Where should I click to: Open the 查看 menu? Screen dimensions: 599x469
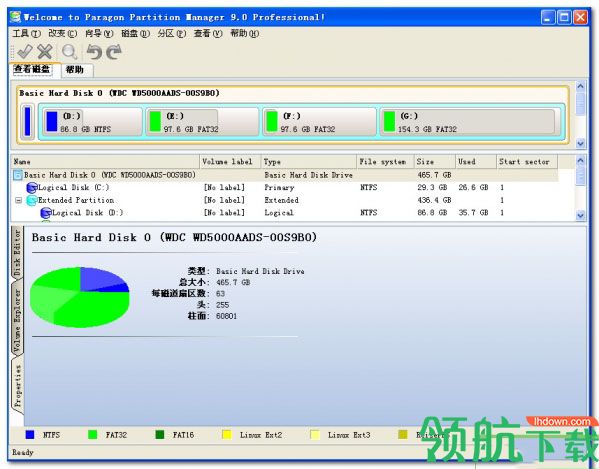[x=208, y=34]
